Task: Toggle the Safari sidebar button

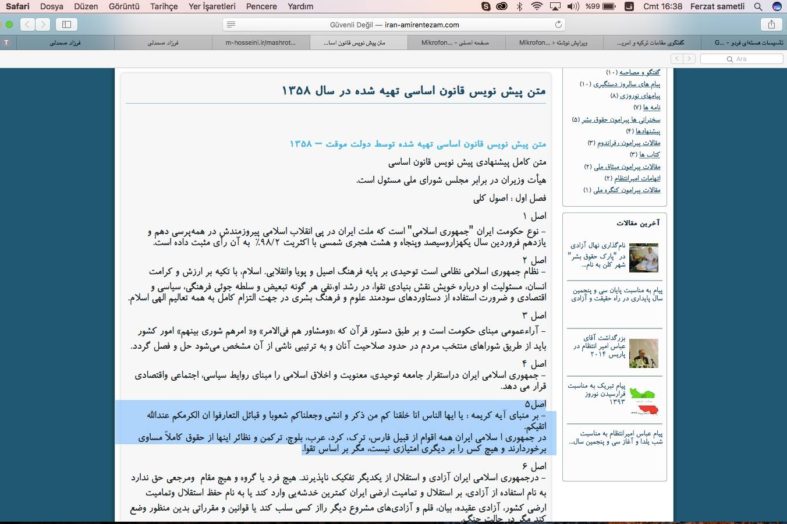Action: [x=66, y=24]
